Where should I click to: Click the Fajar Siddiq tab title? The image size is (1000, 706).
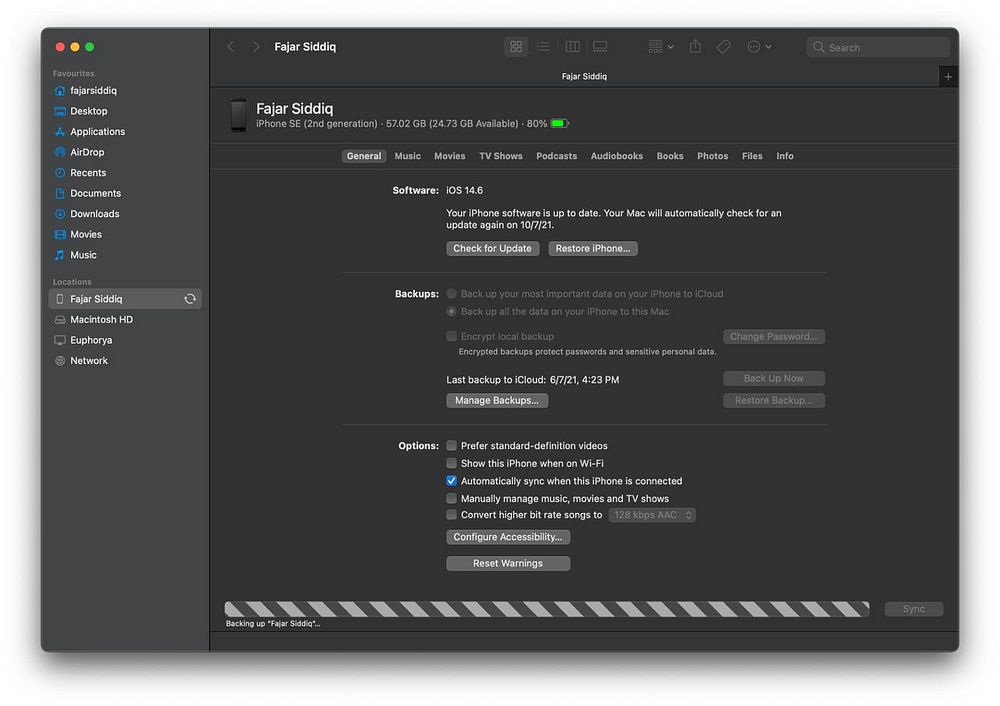pyautogui.click(x=584, y=77)
